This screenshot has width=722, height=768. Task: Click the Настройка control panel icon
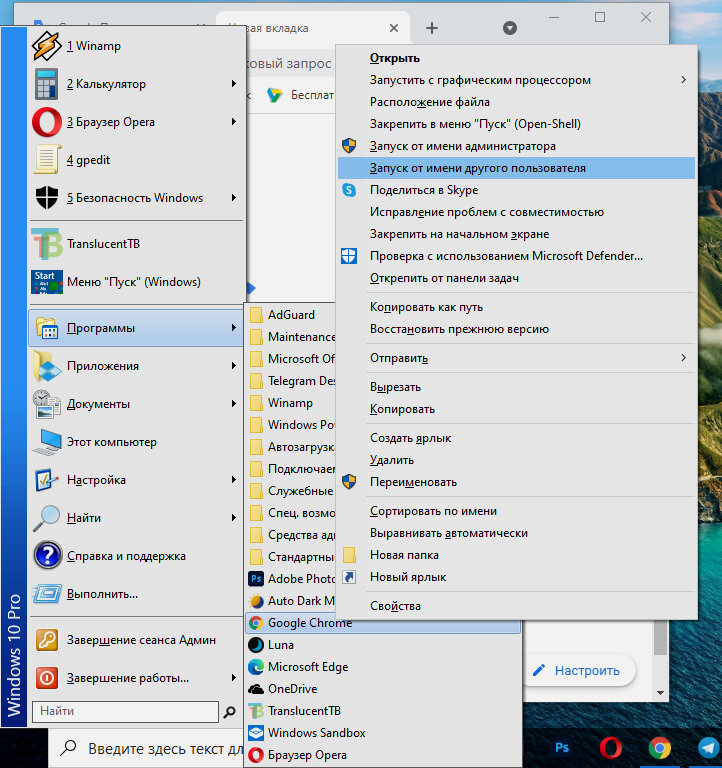point(47,480)
